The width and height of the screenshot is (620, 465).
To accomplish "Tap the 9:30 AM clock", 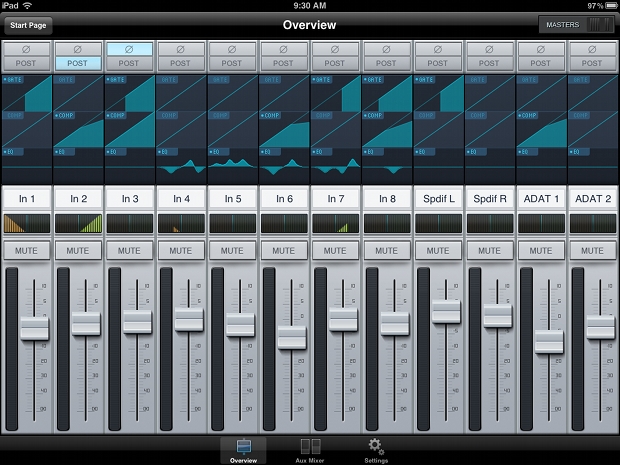I will click(310, 6).
